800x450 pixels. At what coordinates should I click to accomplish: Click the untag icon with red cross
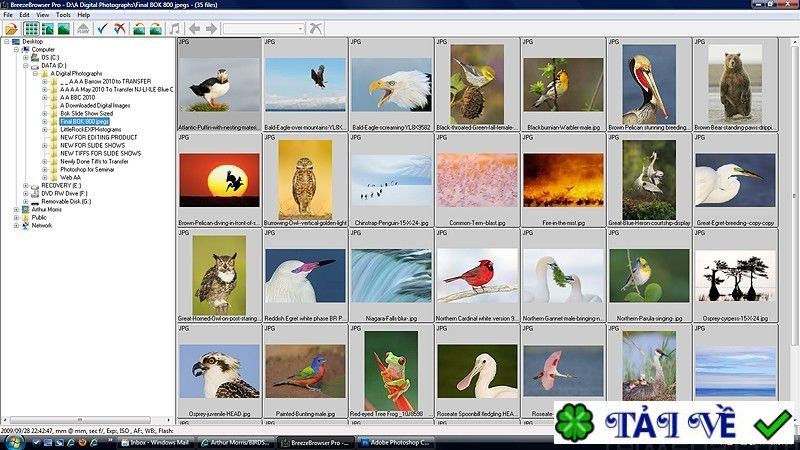click(x=120, y=29)
